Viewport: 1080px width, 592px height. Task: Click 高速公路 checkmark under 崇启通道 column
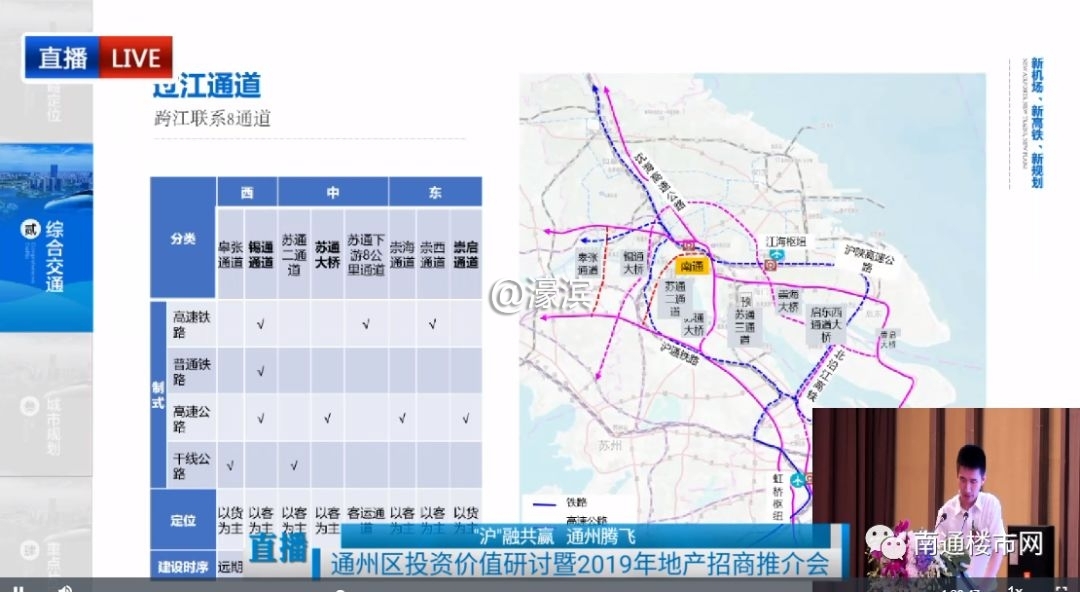coord(465,418)
